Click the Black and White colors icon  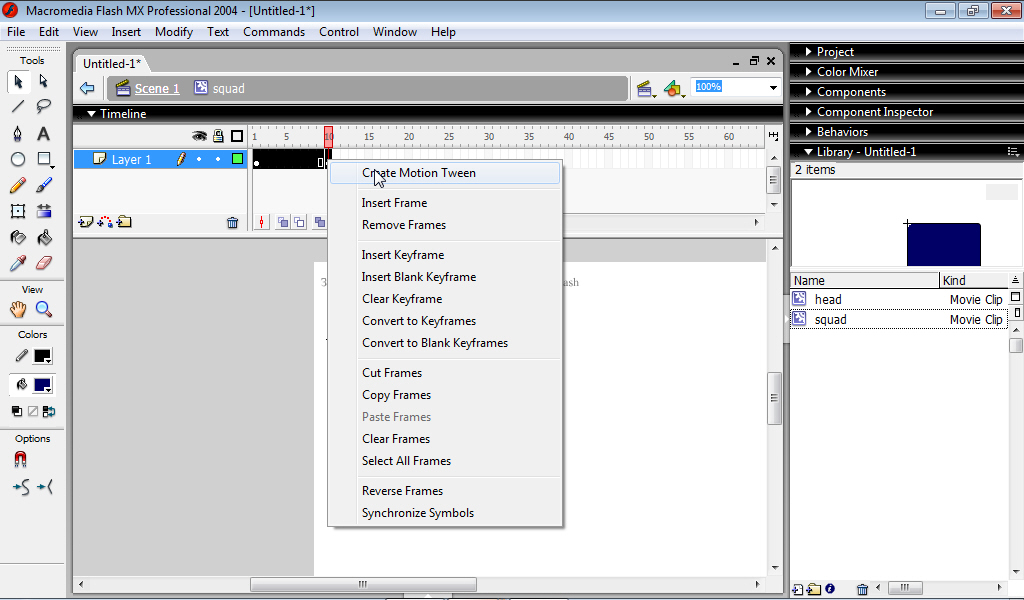tap(17, 411)
